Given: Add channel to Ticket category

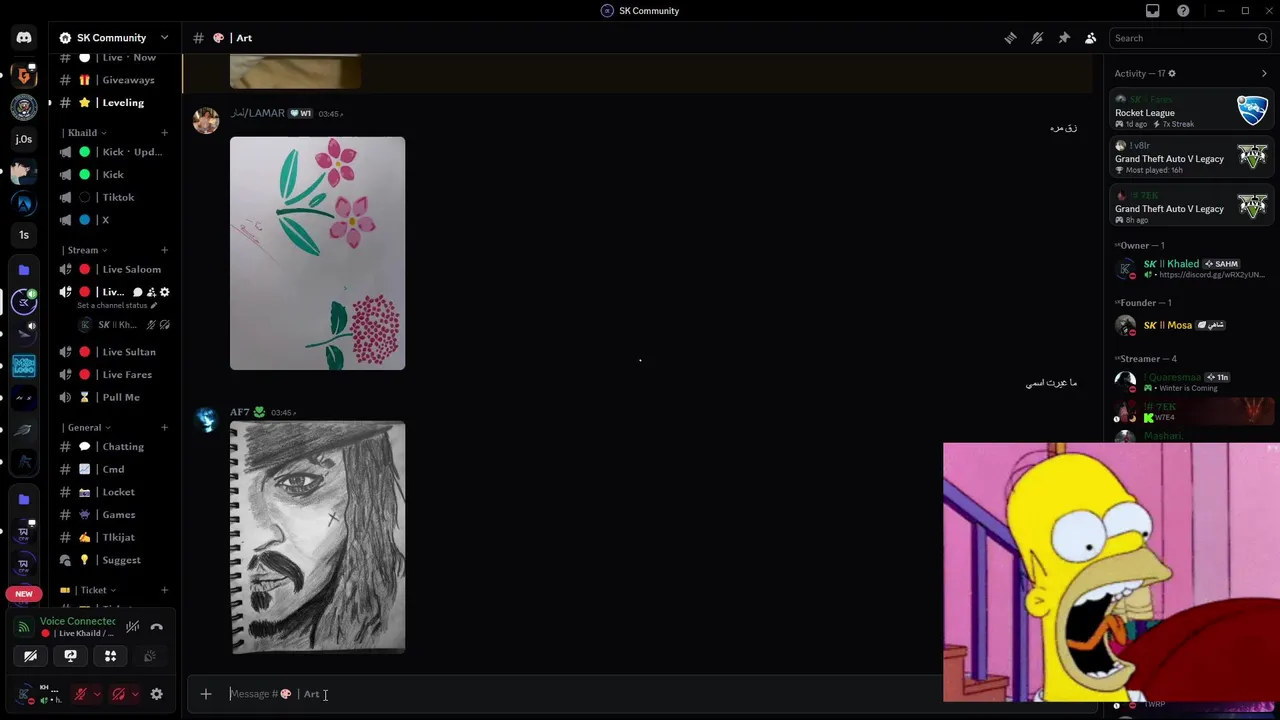Looking at the screenshot, I should pos(165,590).
